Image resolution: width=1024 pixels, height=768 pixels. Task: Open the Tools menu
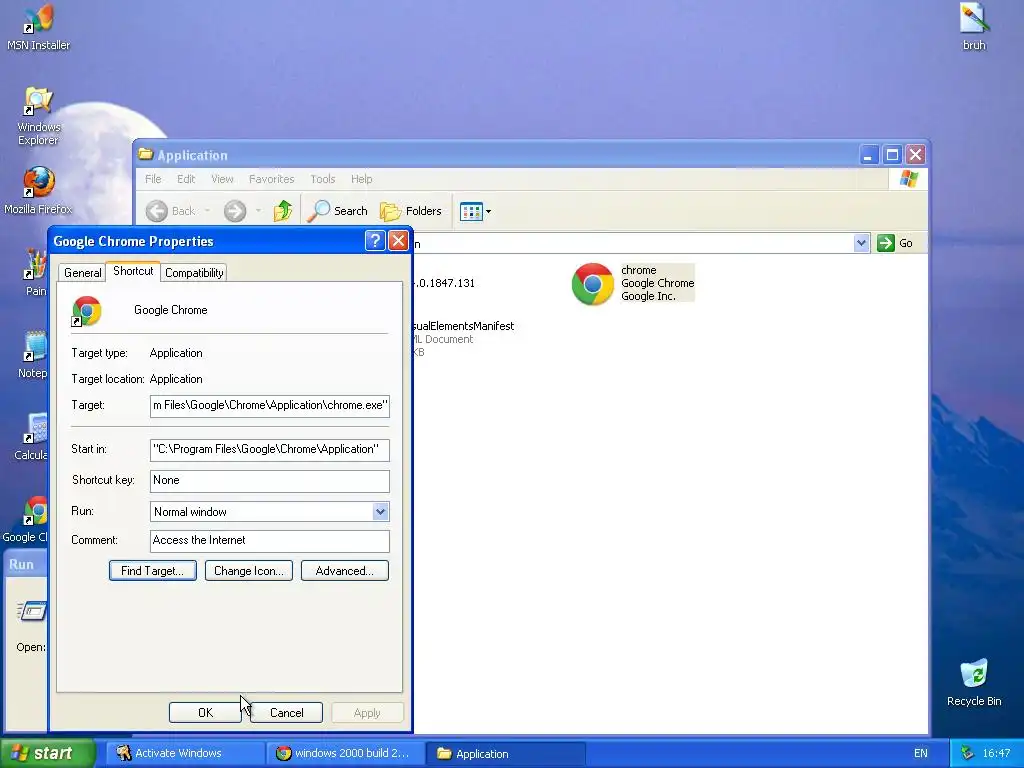click(x=323, y=179)
